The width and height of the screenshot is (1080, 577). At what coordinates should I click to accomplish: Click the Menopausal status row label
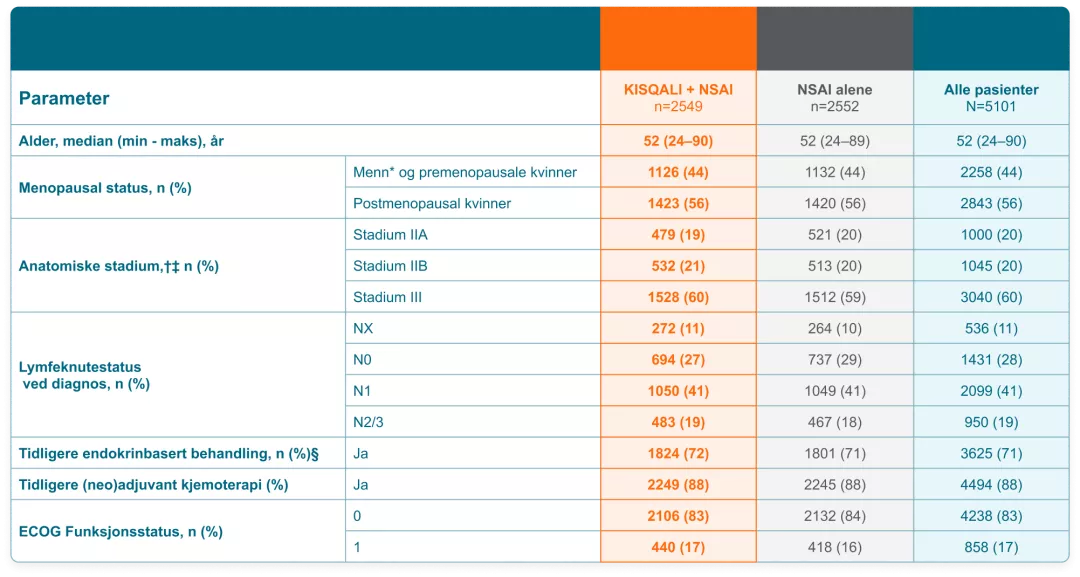tap(105, 187)
